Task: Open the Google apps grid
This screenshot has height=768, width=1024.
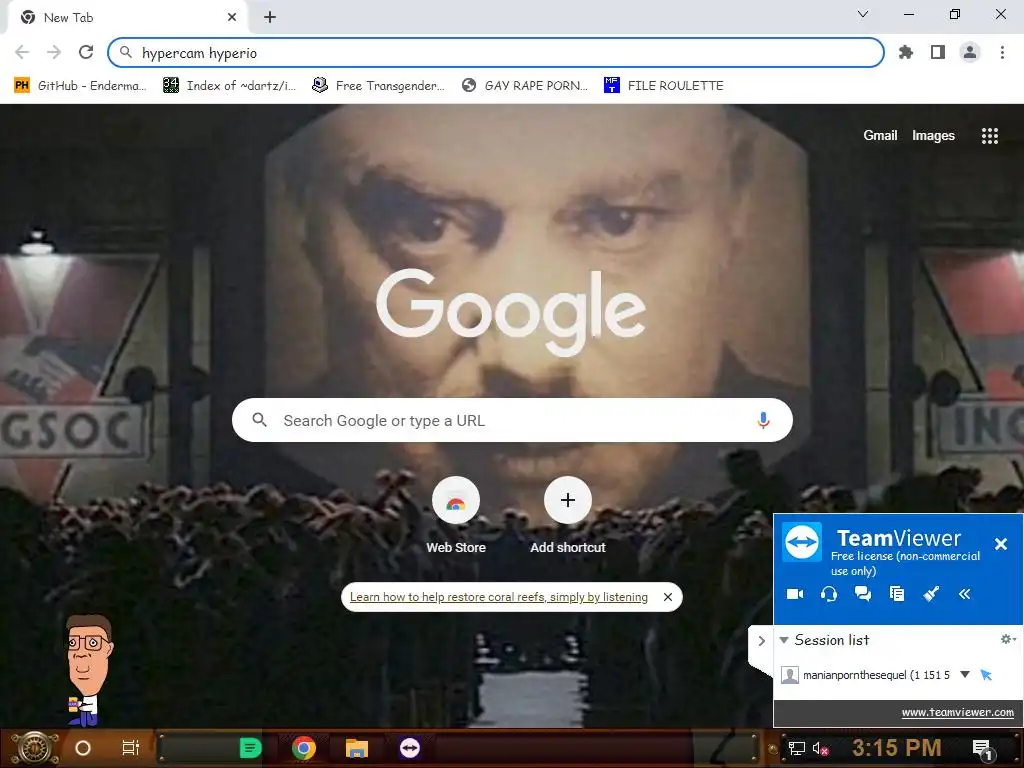Action: [989, 135]
